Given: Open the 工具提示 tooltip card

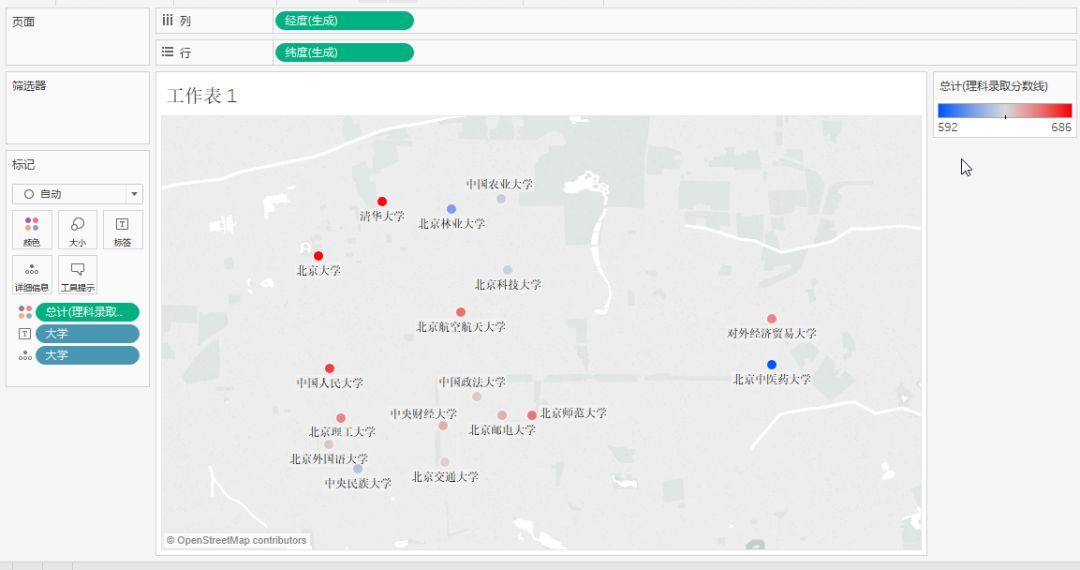Looking at the screenshot, I should point(77,275).
